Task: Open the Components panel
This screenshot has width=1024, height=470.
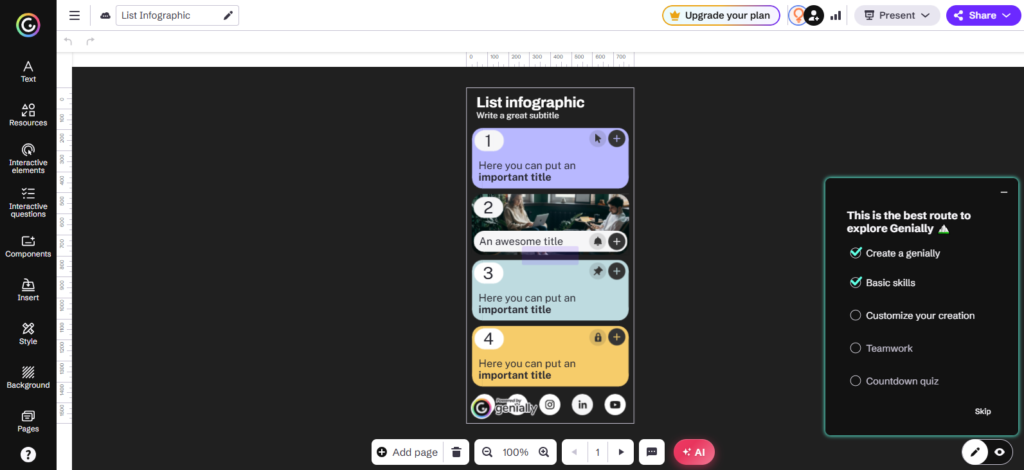Action: [x=28, y=246]
